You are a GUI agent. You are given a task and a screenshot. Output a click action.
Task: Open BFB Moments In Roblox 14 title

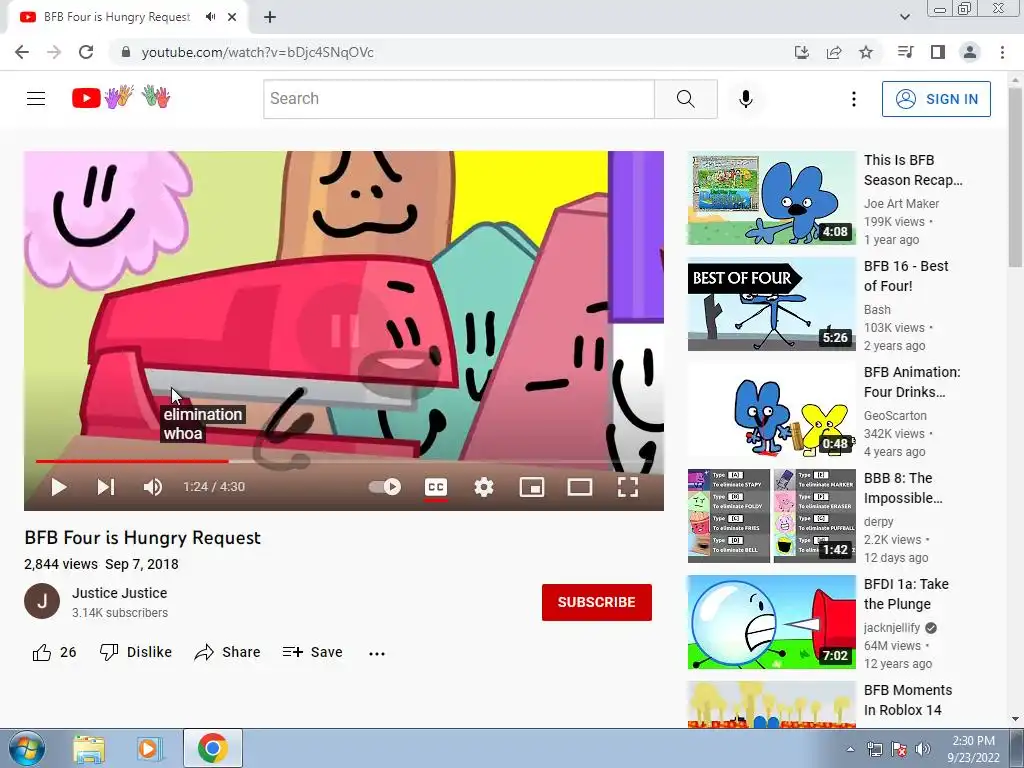(x=908, y=700)
